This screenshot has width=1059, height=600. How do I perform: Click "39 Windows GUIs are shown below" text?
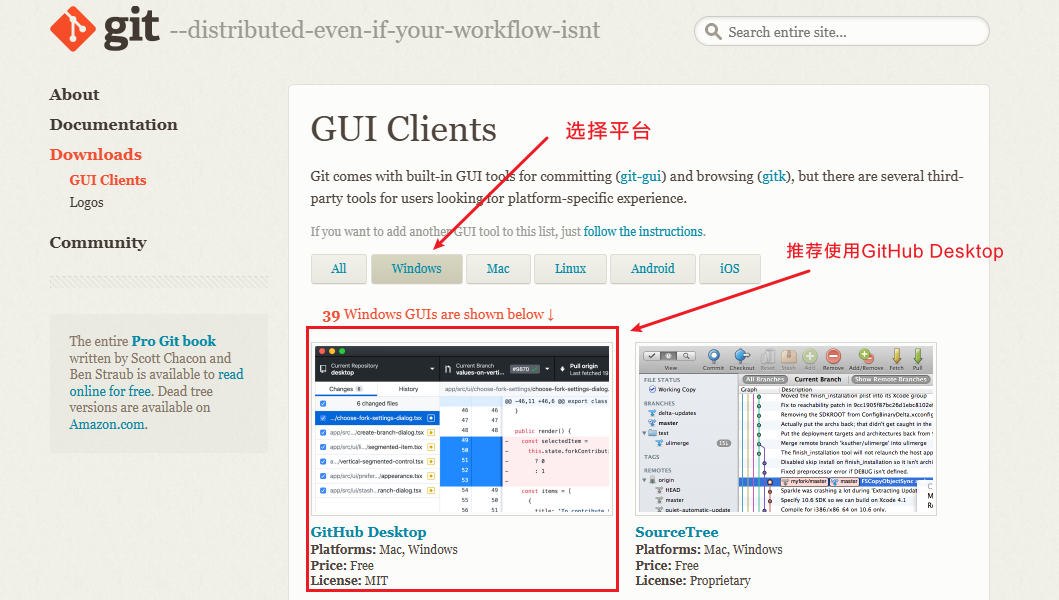click(x=438, y=314)
